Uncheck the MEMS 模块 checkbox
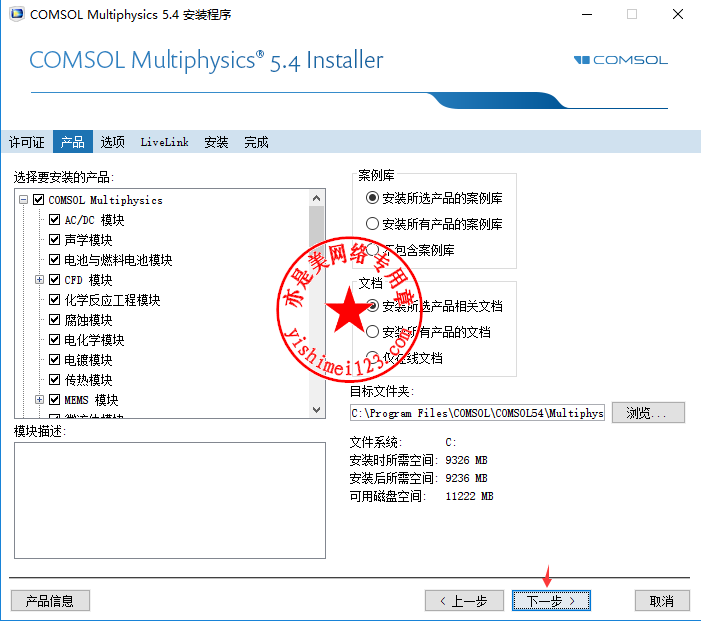This screenshot has width=701, height=621. pos(55,399)
